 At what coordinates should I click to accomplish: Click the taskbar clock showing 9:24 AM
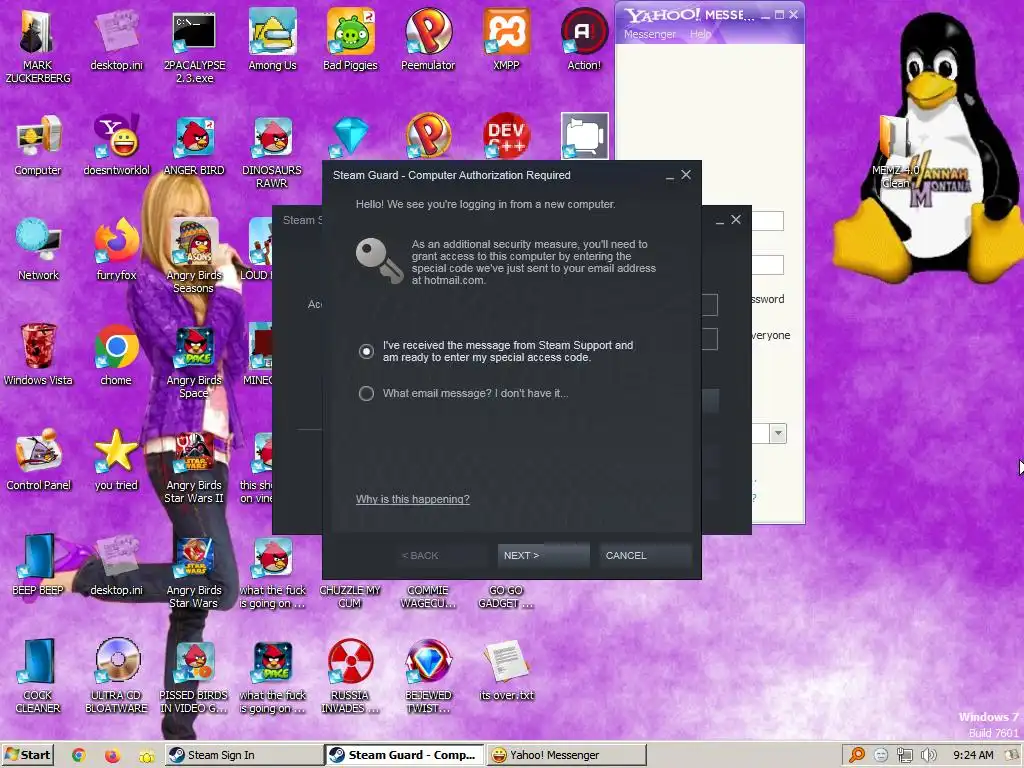pos(973,755)
